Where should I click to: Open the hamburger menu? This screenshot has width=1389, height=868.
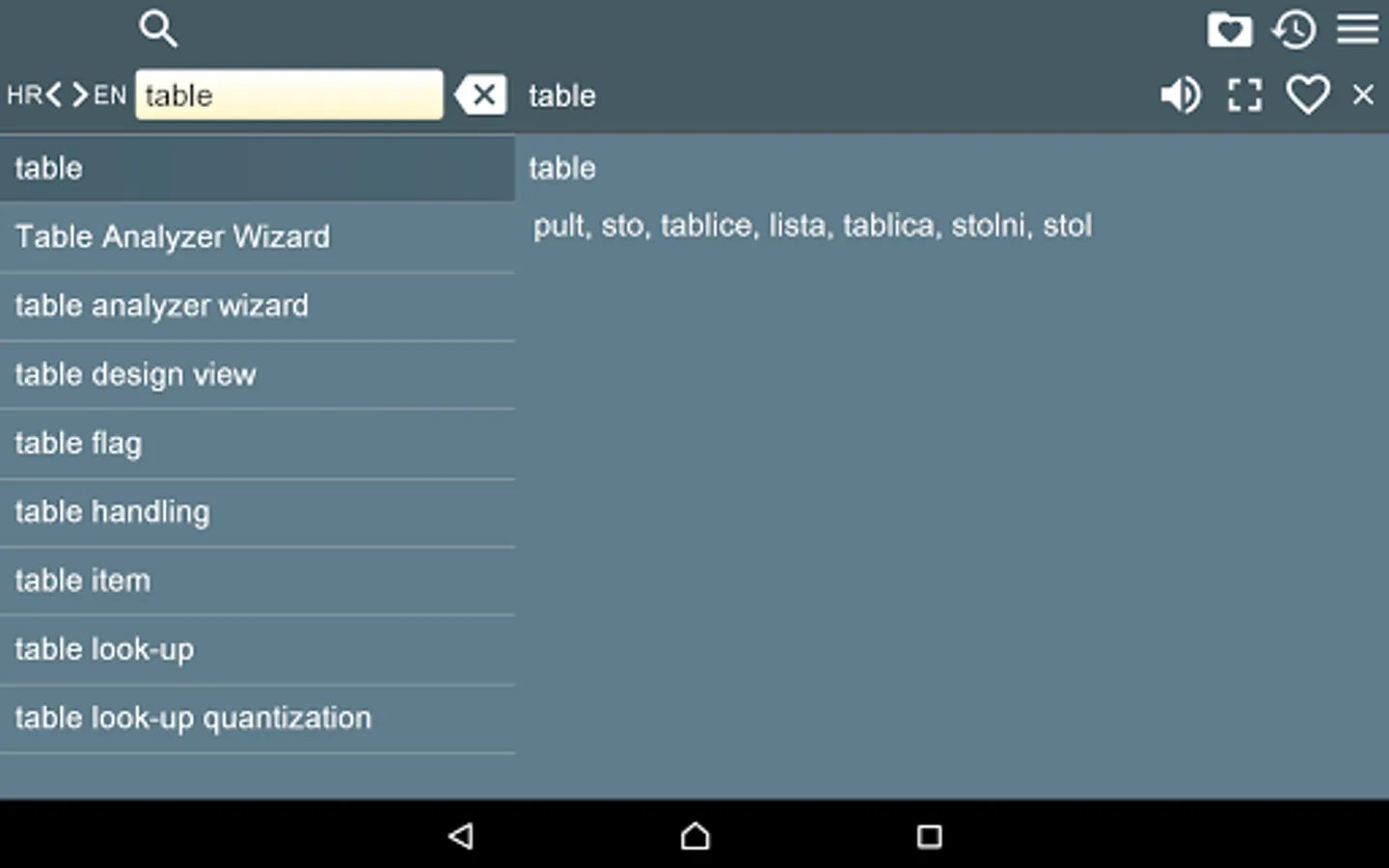tap(1357, 29)
